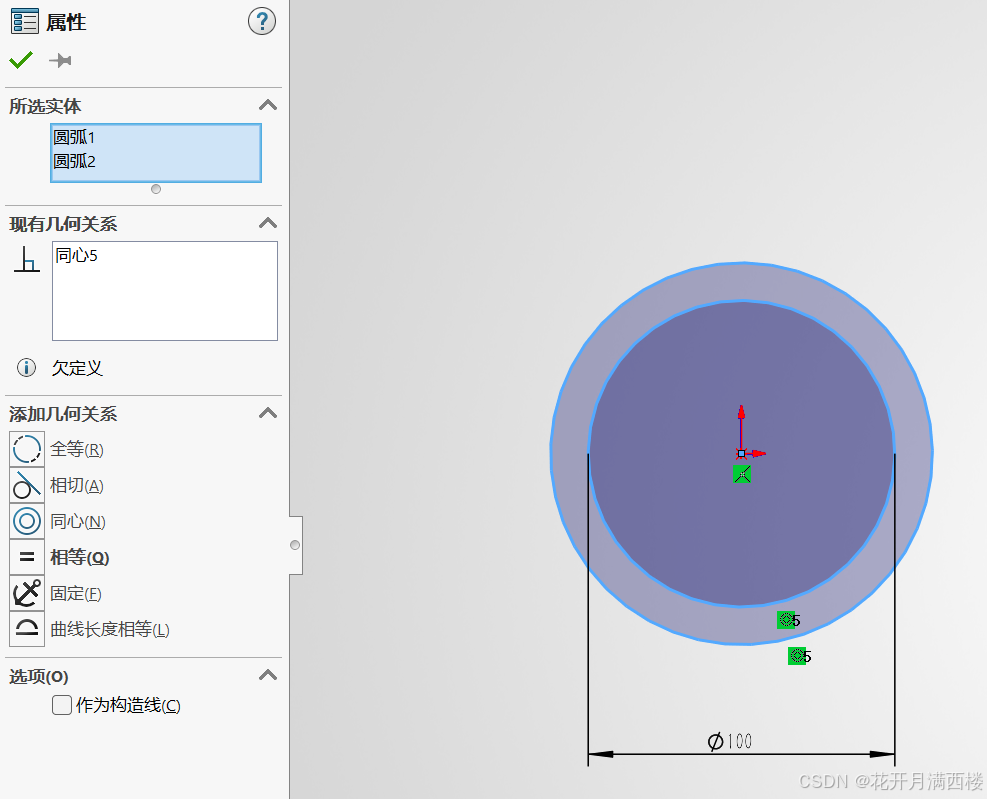987x799 pixels.
Task: Click the 曲线长度相等(L) label text
Action: (x=110, y=629)
